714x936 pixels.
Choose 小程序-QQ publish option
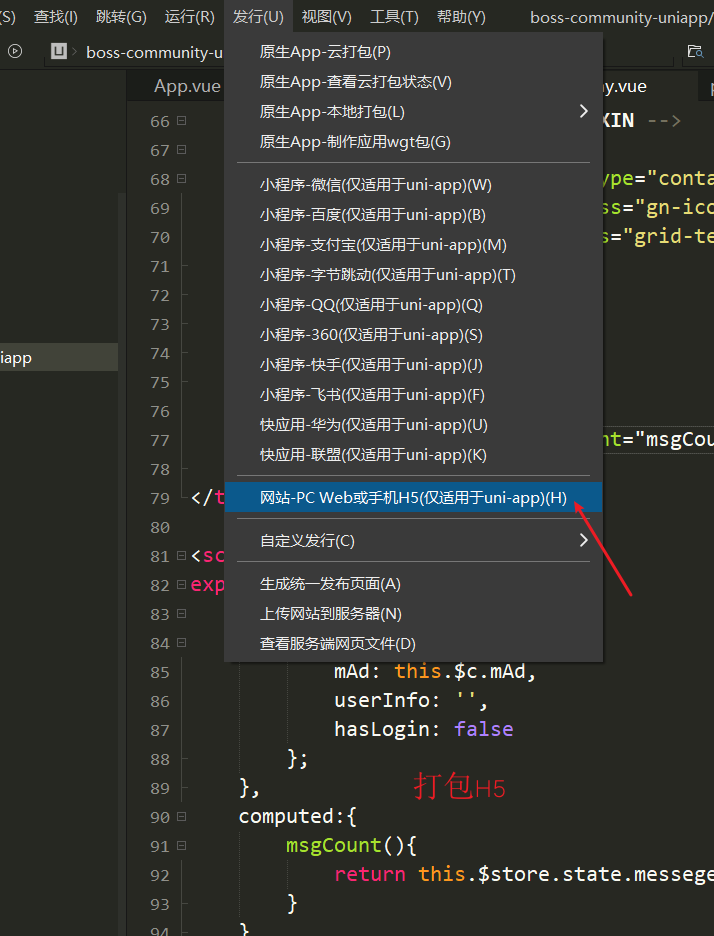click(413, 305)
